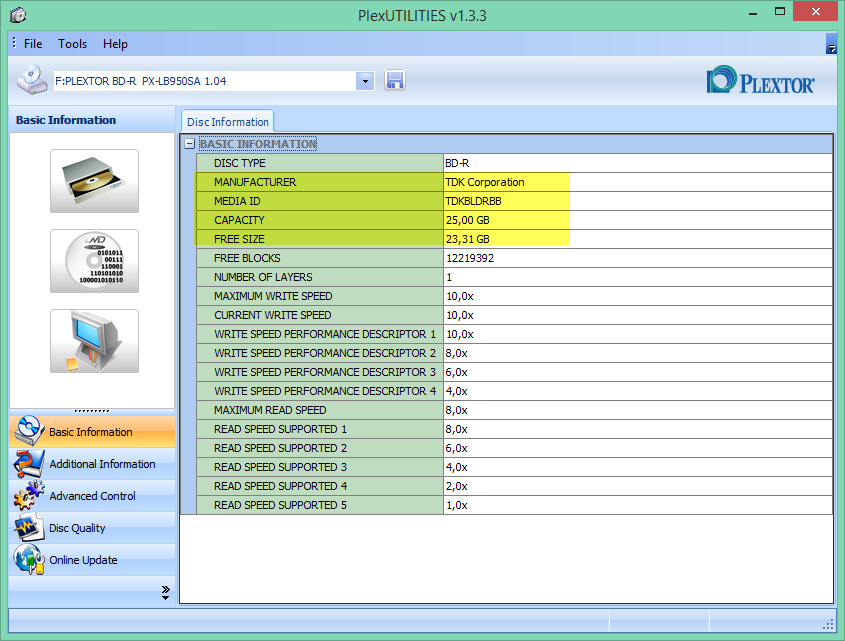Viewport: 845px width, 641px height.
Task: Click the TDK Corporation value
Action: pos(485,182)
